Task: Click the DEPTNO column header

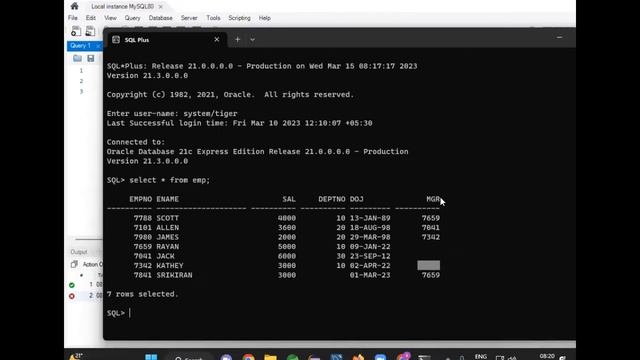Action: 332,199
